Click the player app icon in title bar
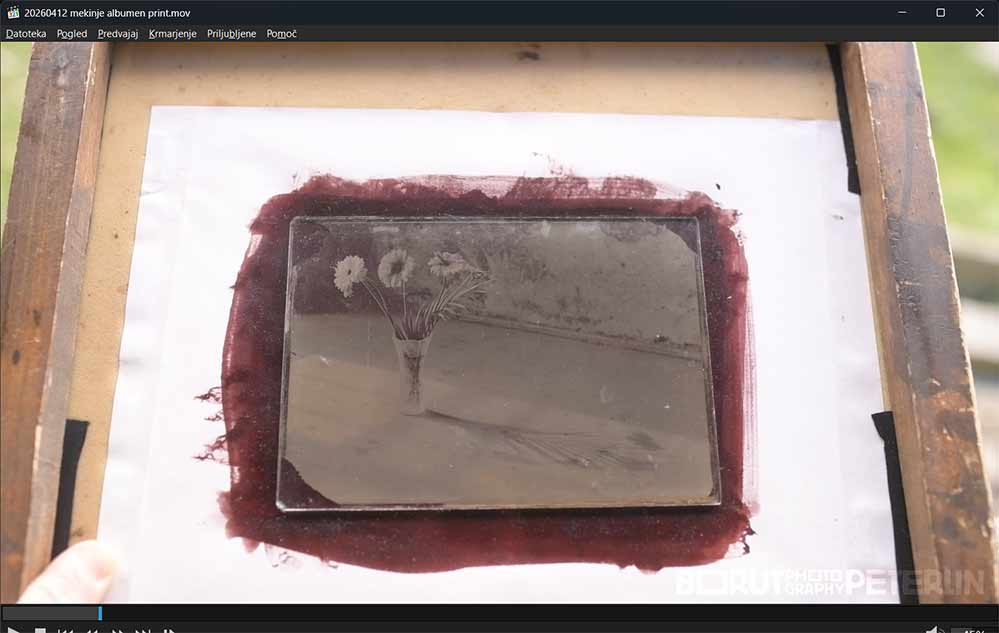The height and width of the screenshot is (633, 999). 13,13
